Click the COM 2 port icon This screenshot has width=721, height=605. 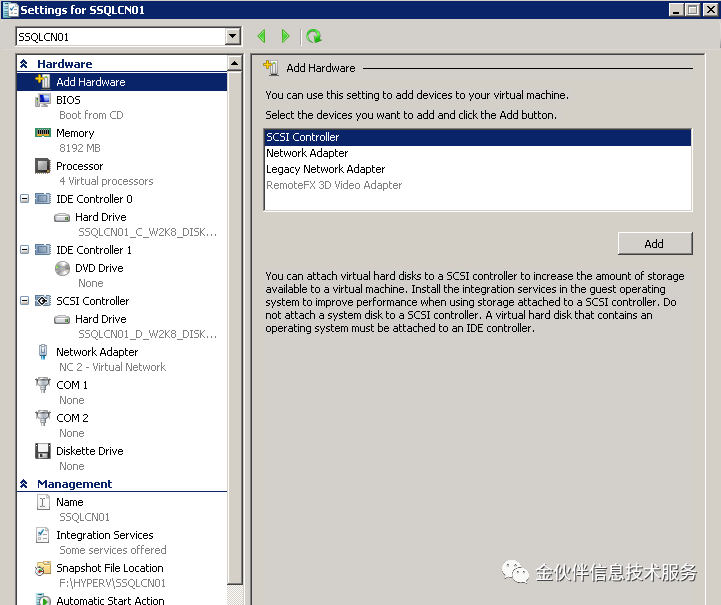coord(43,418)
